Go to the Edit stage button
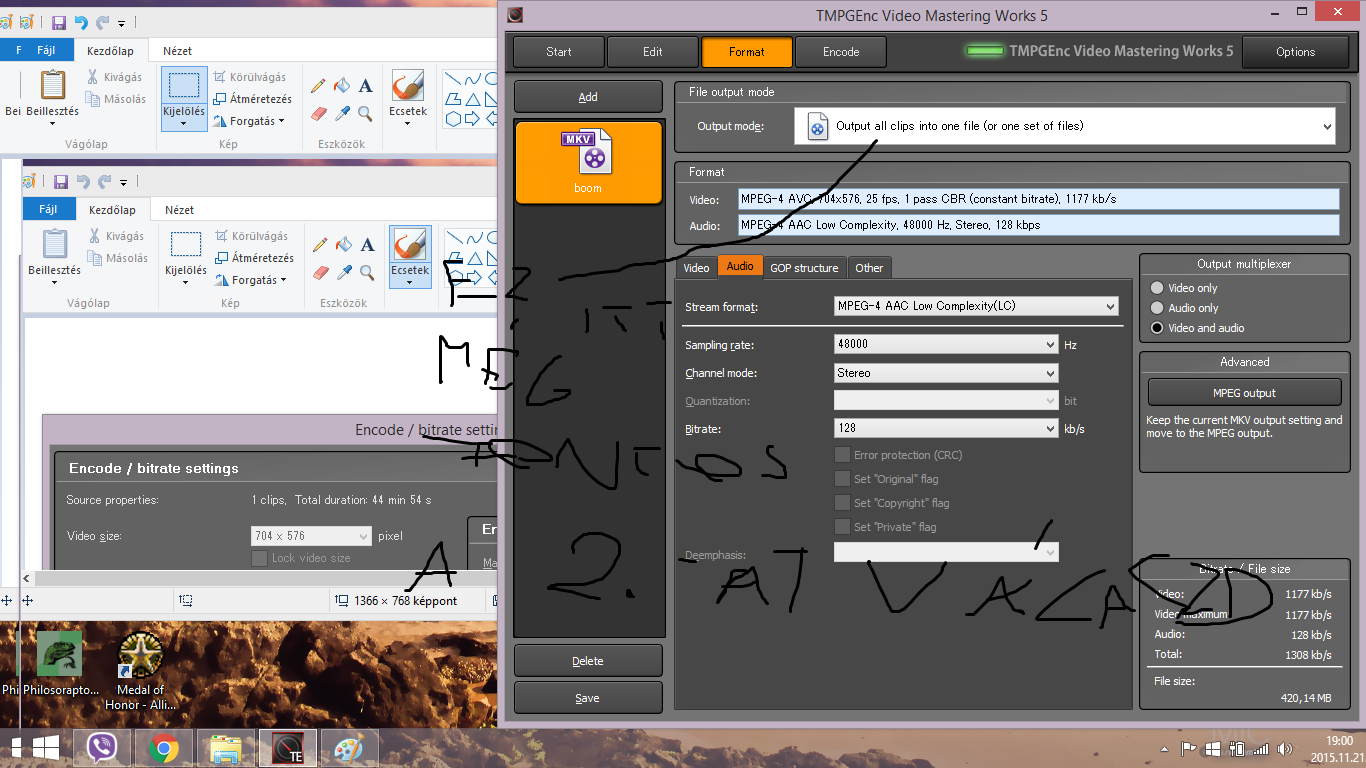The height and width of the screenshot is (768, 1366). (x=653, y=52)
